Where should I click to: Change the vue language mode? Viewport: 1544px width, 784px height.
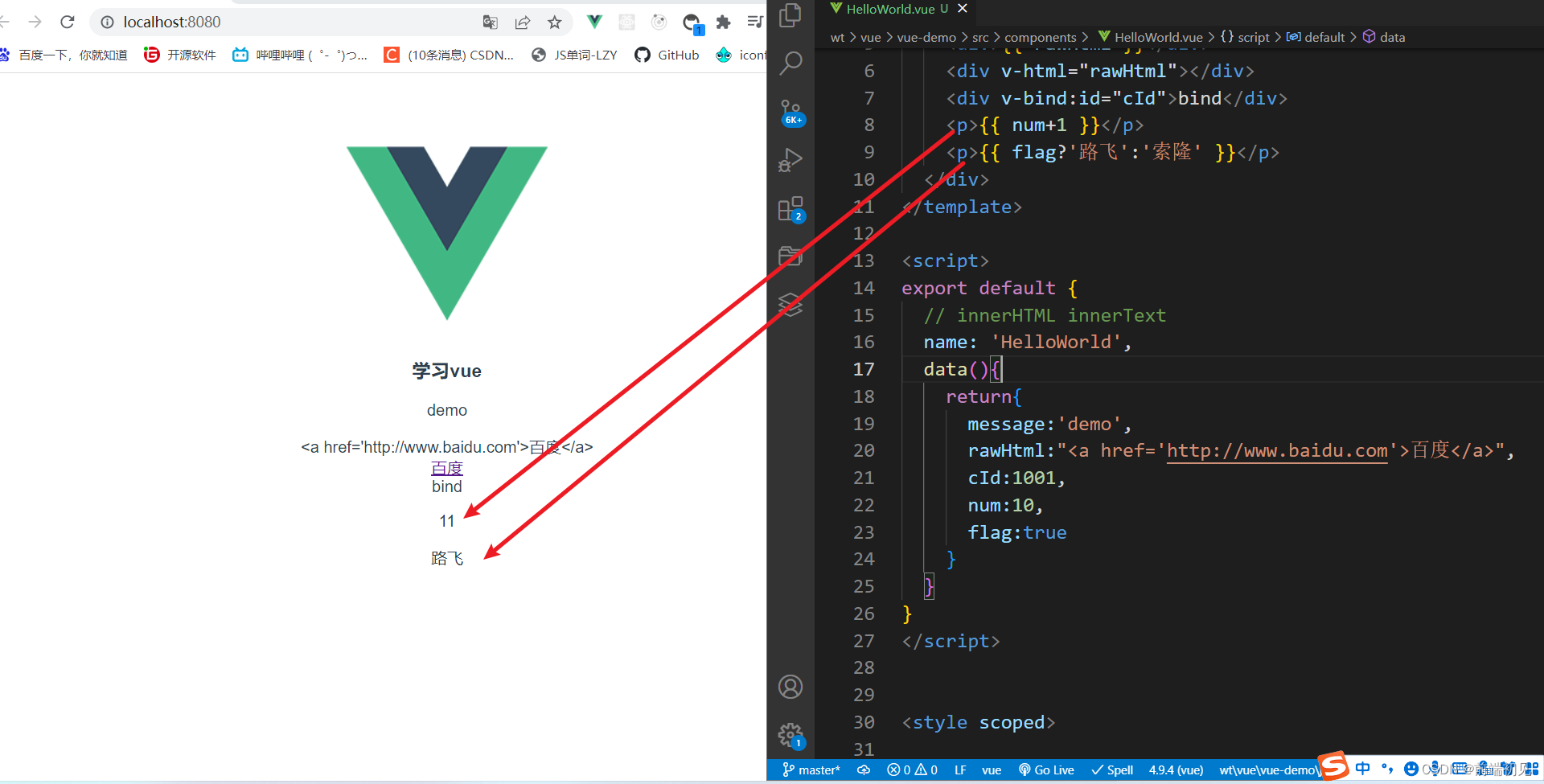coord(992,770)
